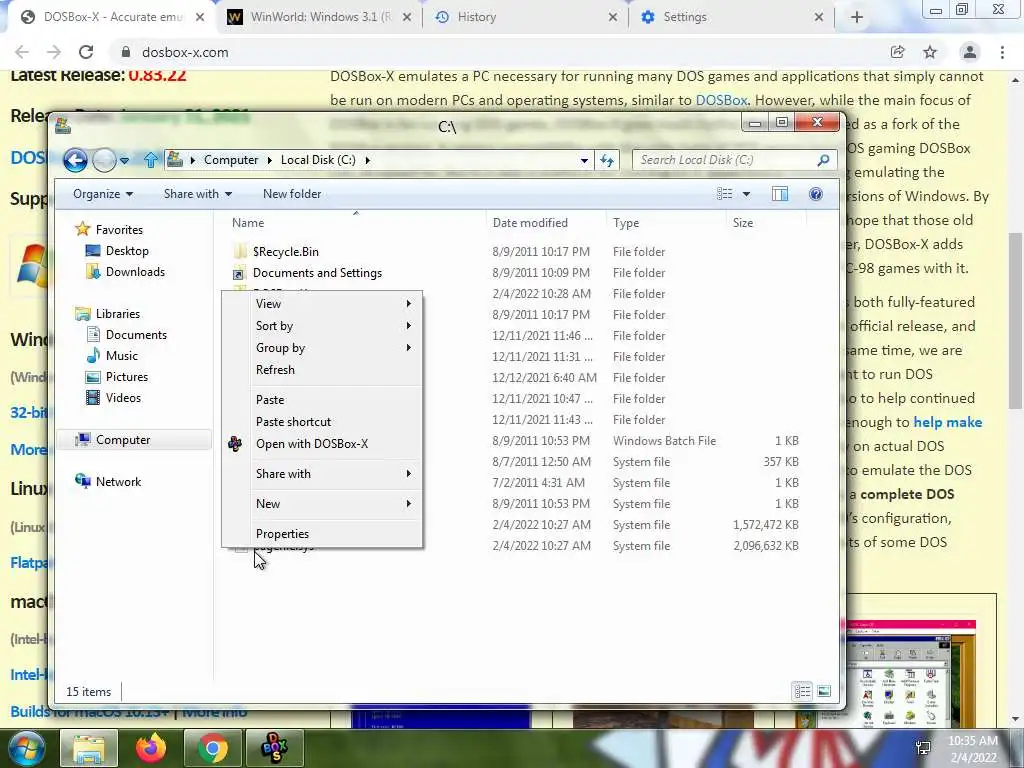Switch to large icons view in status bar

tap(824, 691)
